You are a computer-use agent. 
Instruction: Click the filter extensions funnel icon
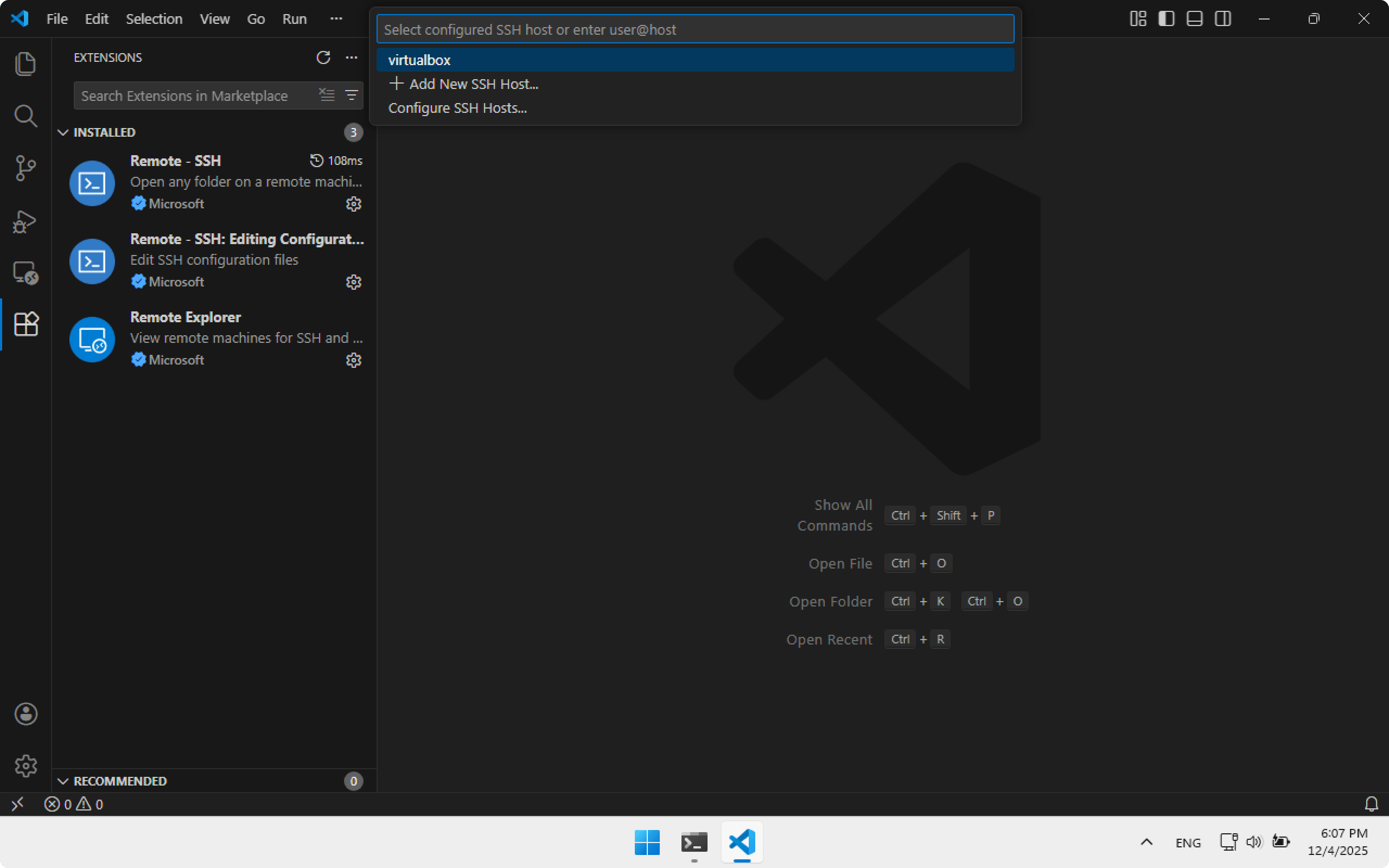351,95
